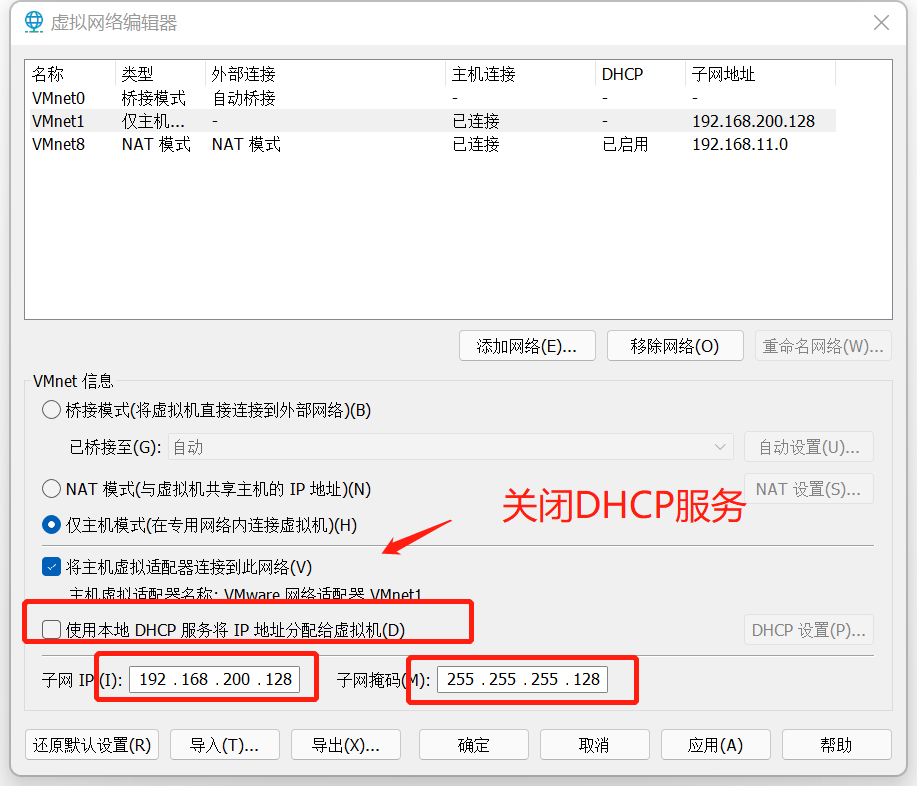Select the NAT 模式 radio button
917x786 pixels.
tap(51, 488)
